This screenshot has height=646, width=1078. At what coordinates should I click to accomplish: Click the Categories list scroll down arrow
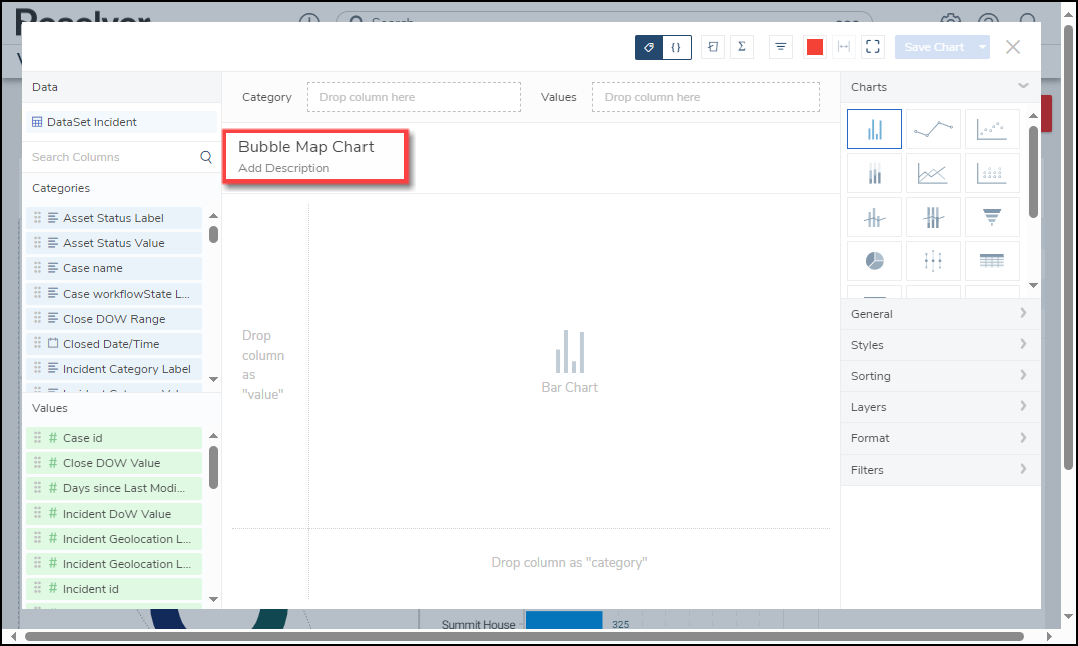coord(213,379)
